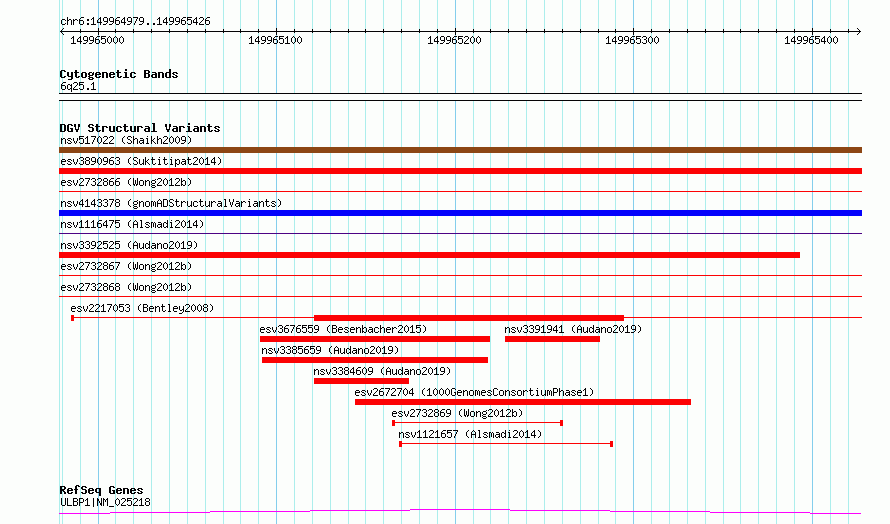Click the ruler's left arrow end
This screenshot has height=524, width=890.
(x=62, y=31)
